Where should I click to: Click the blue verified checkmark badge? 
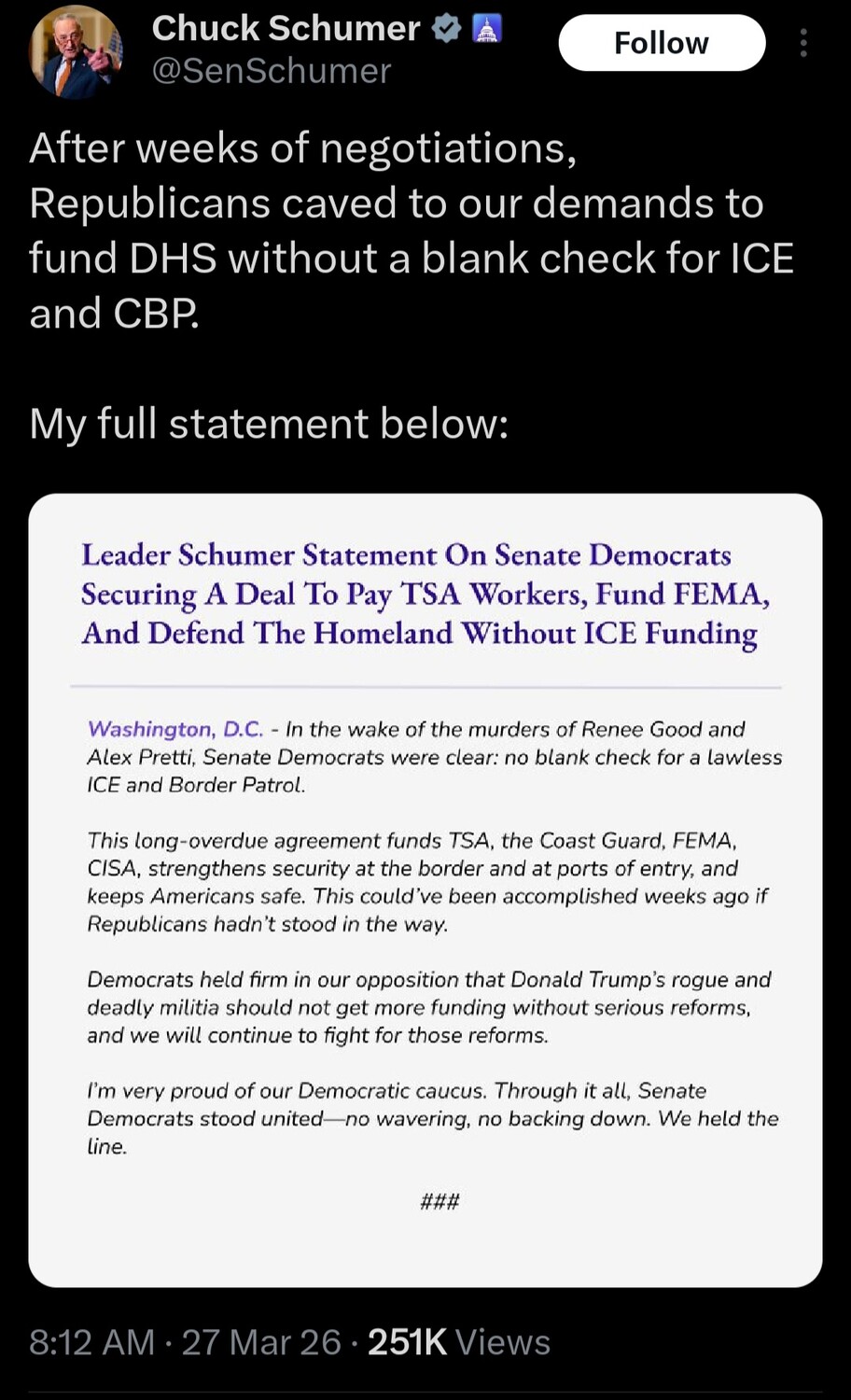[448, 30]
